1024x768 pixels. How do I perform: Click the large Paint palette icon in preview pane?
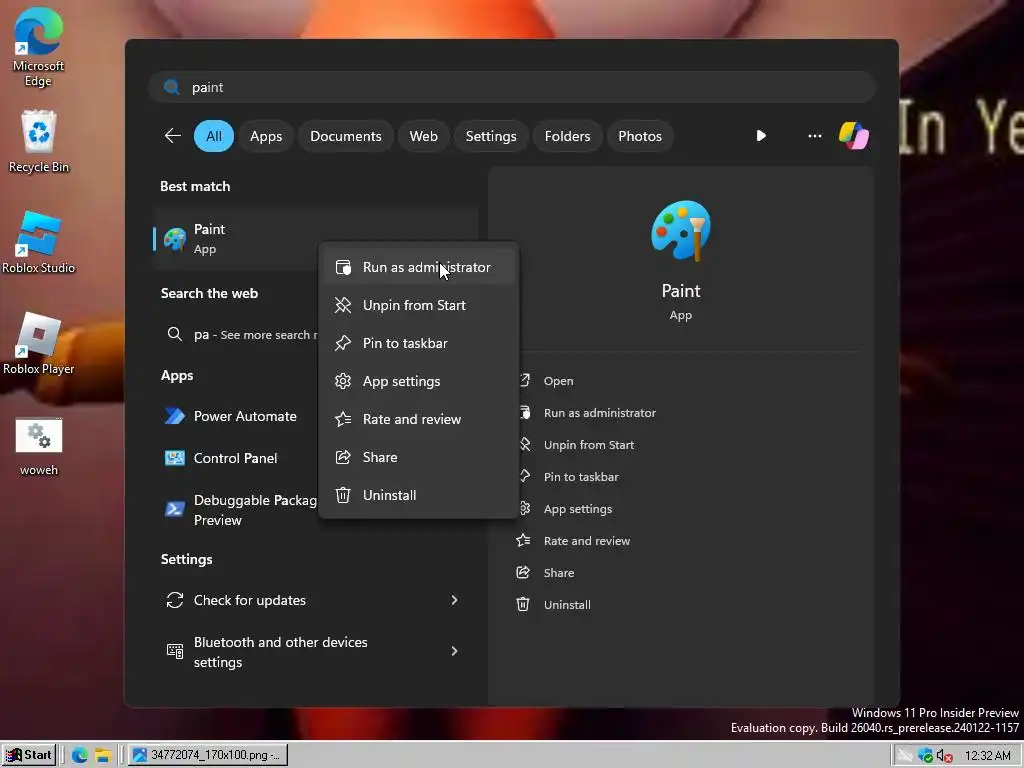coord(680,231)
